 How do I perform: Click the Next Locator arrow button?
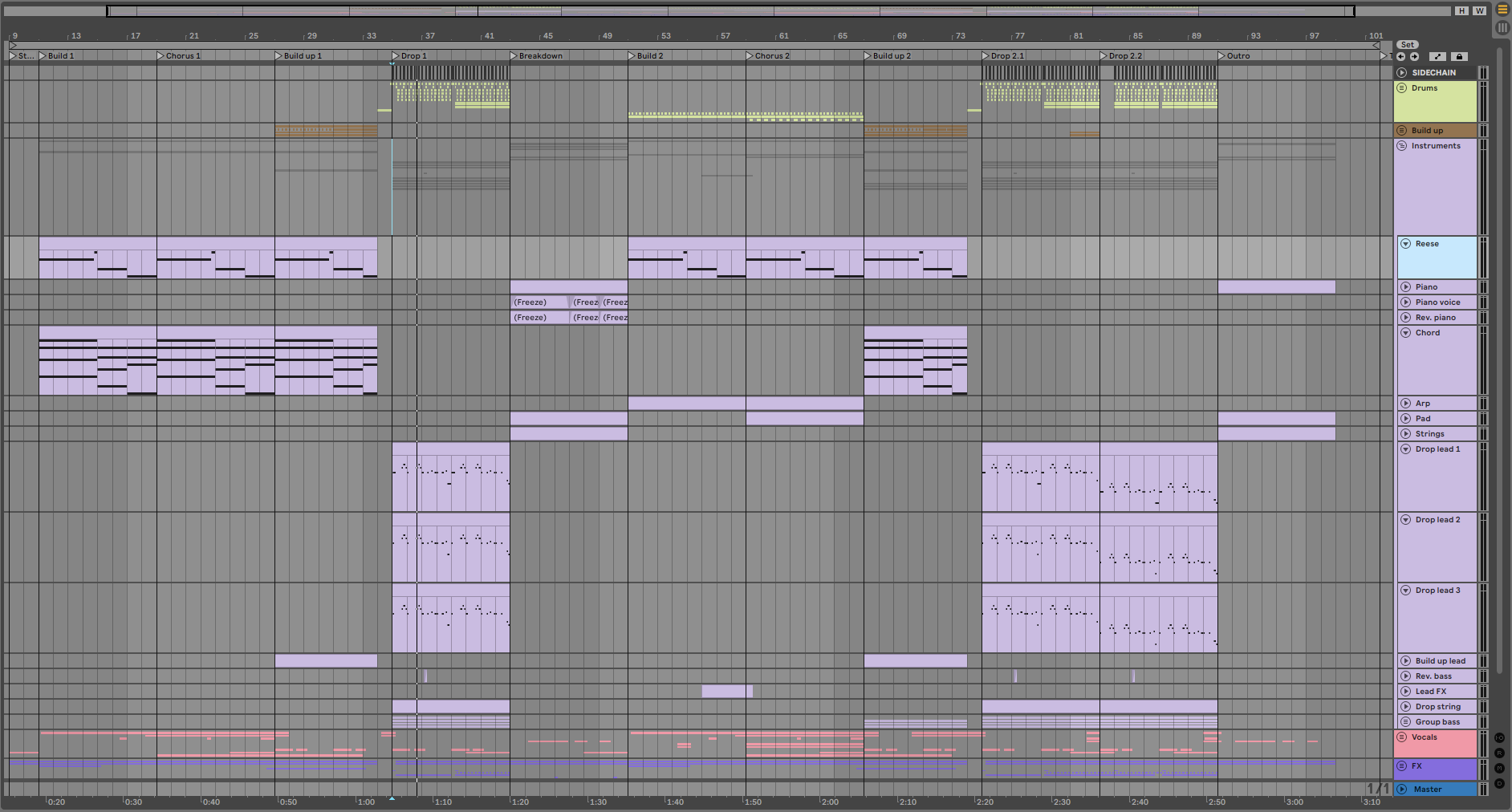[x=1414, y=57]
